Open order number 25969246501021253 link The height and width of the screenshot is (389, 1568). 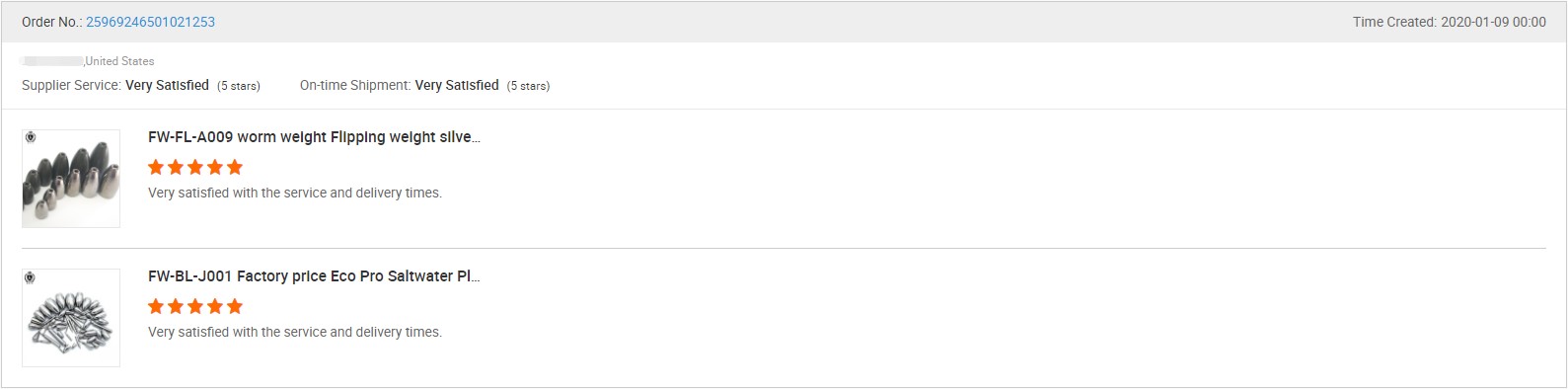coord(150,22)
